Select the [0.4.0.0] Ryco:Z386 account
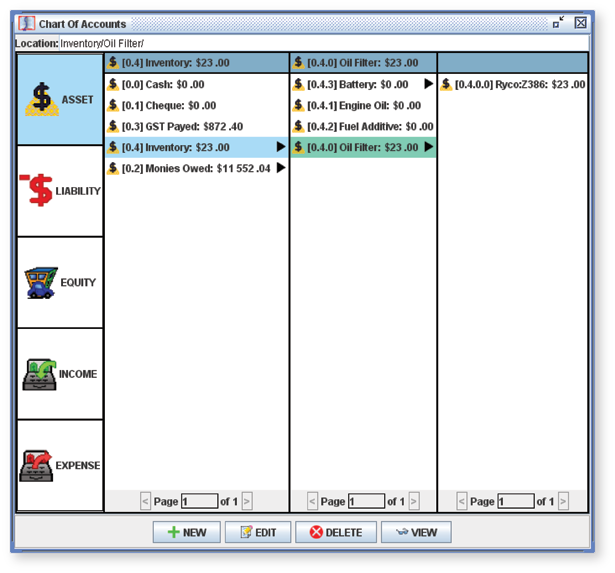The height and width of the screenshot is (573, 615). point(513,84)
